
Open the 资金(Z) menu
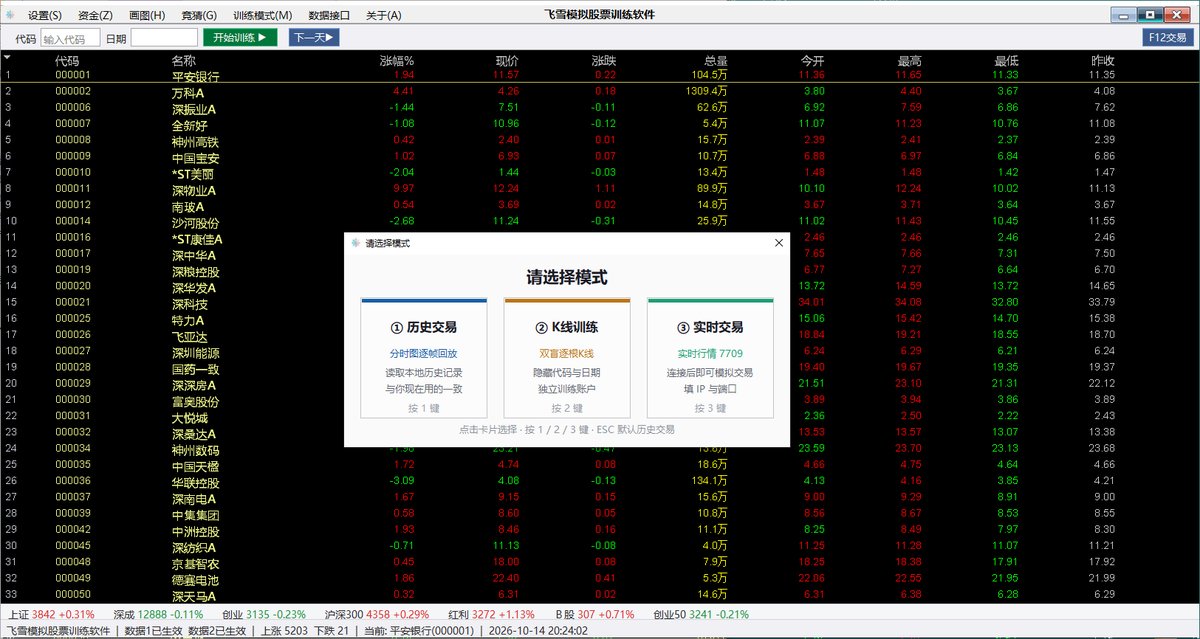(x=95, y=15)
